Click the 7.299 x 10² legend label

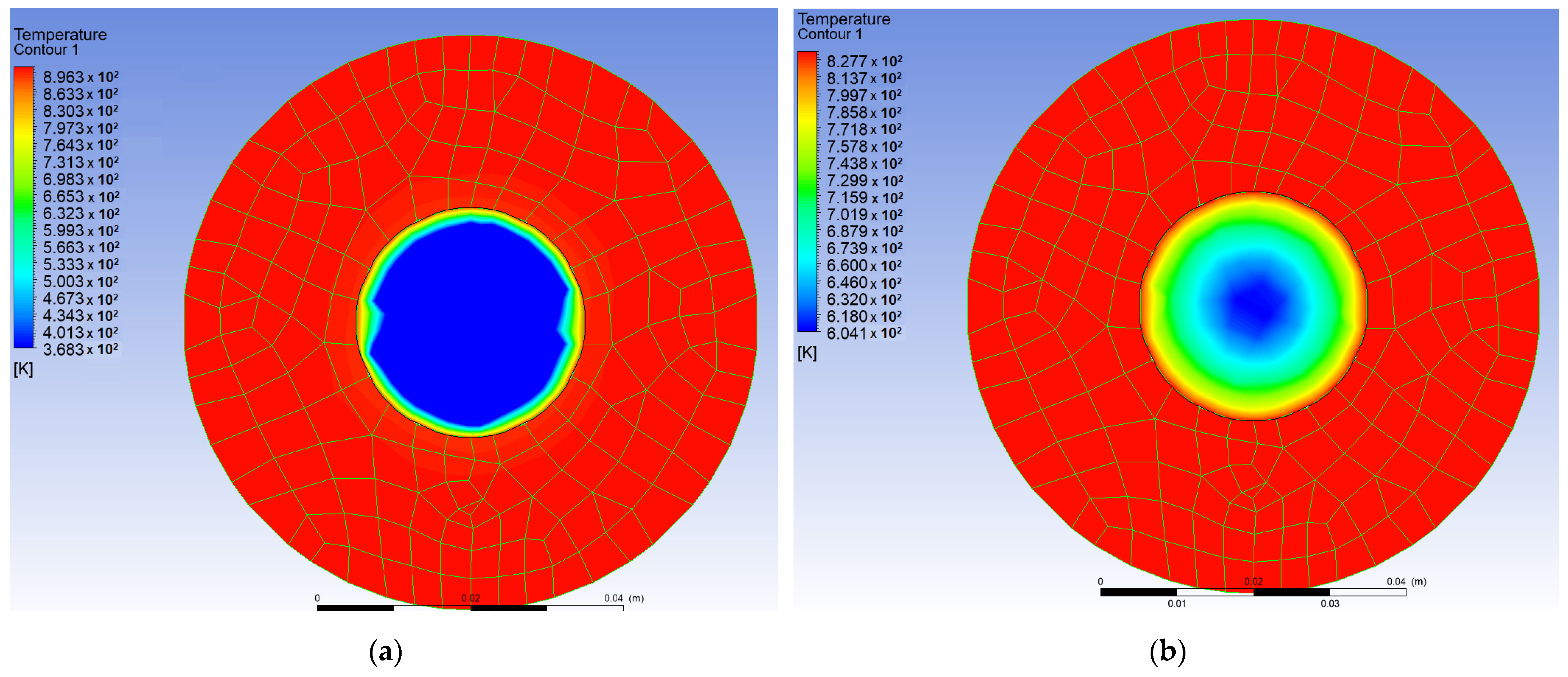(x=864, y=181)
